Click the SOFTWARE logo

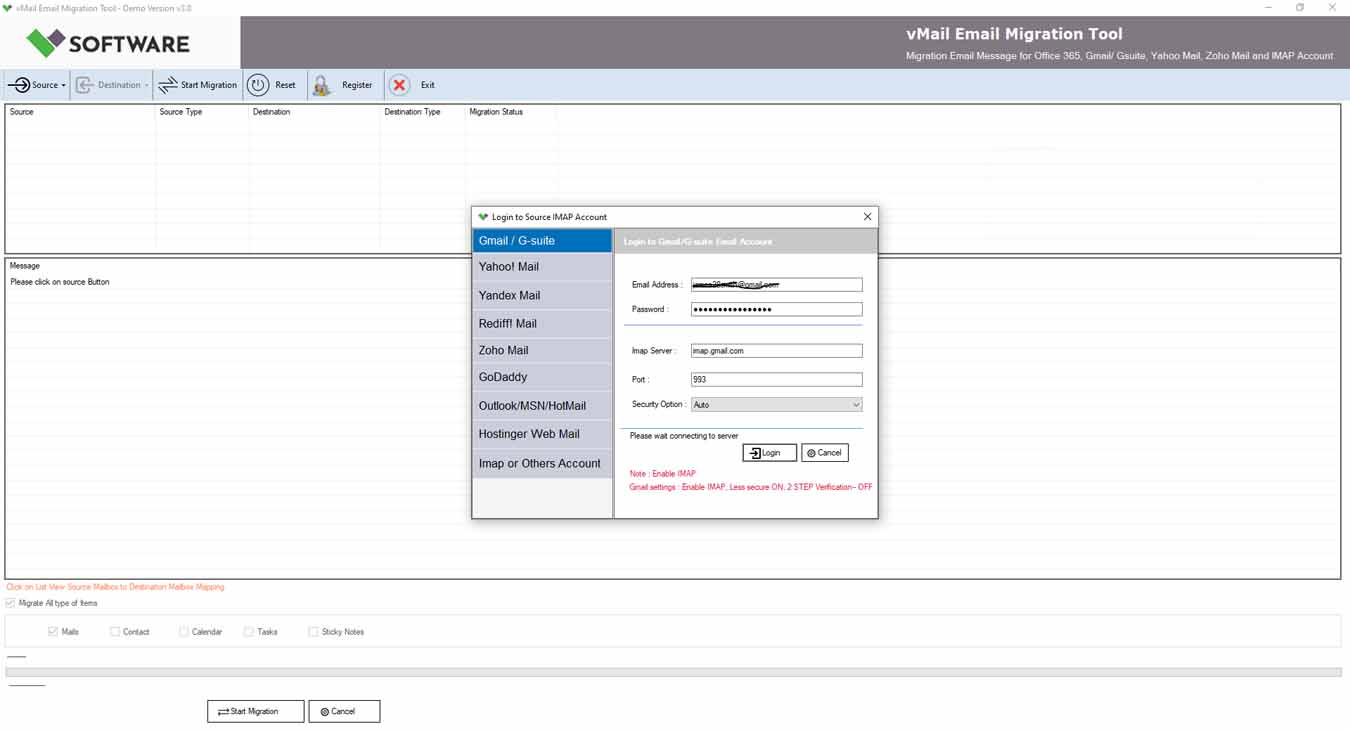click(108, 43)
